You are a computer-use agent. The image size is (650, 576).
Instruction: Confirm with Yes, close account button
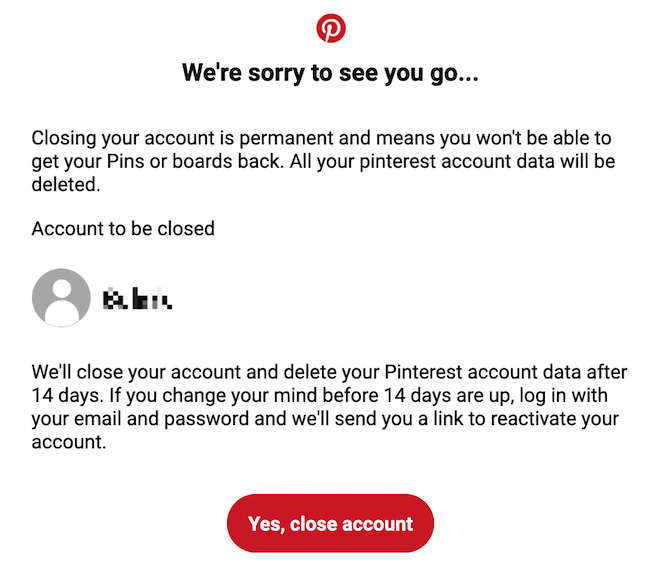[x=330, y=523]
